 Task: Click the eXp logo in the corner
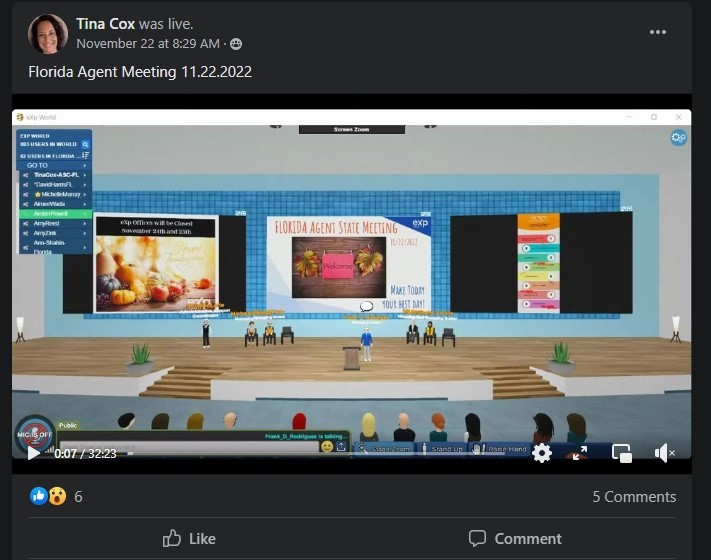[x=678, y=138]
